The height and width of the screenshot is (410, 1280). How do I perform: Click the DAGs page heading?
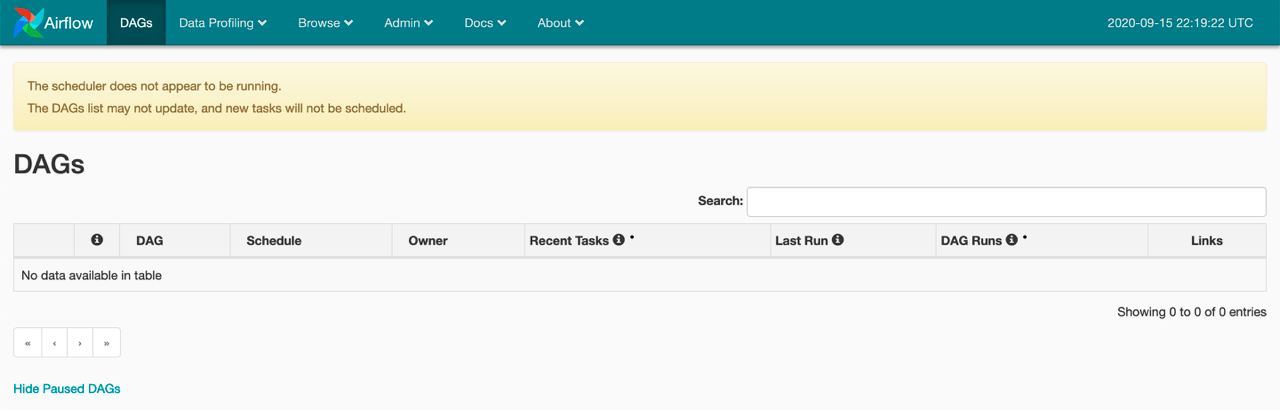pyautogui.click(x=49, y=166)
